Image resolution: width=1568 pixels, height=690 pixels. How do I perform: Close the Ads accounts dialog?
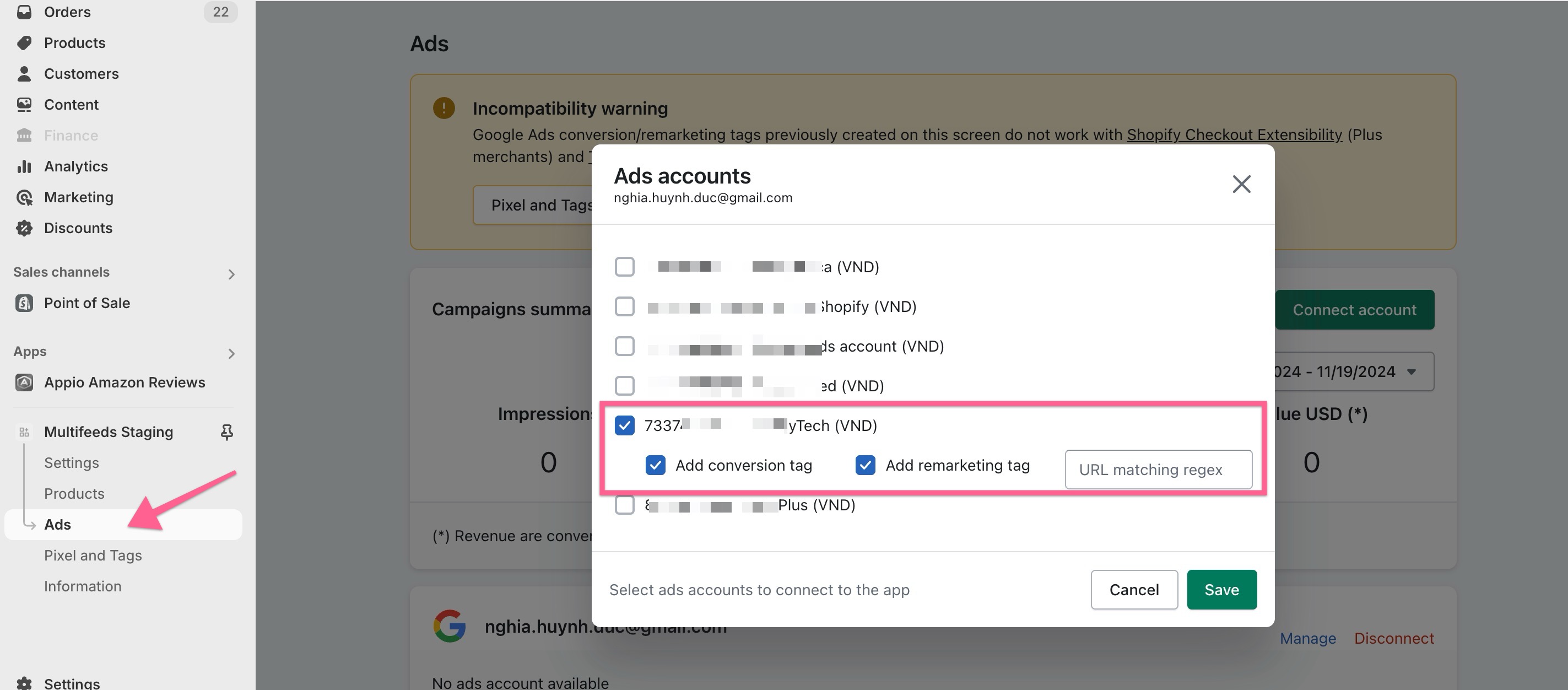tap(1241, 184)
